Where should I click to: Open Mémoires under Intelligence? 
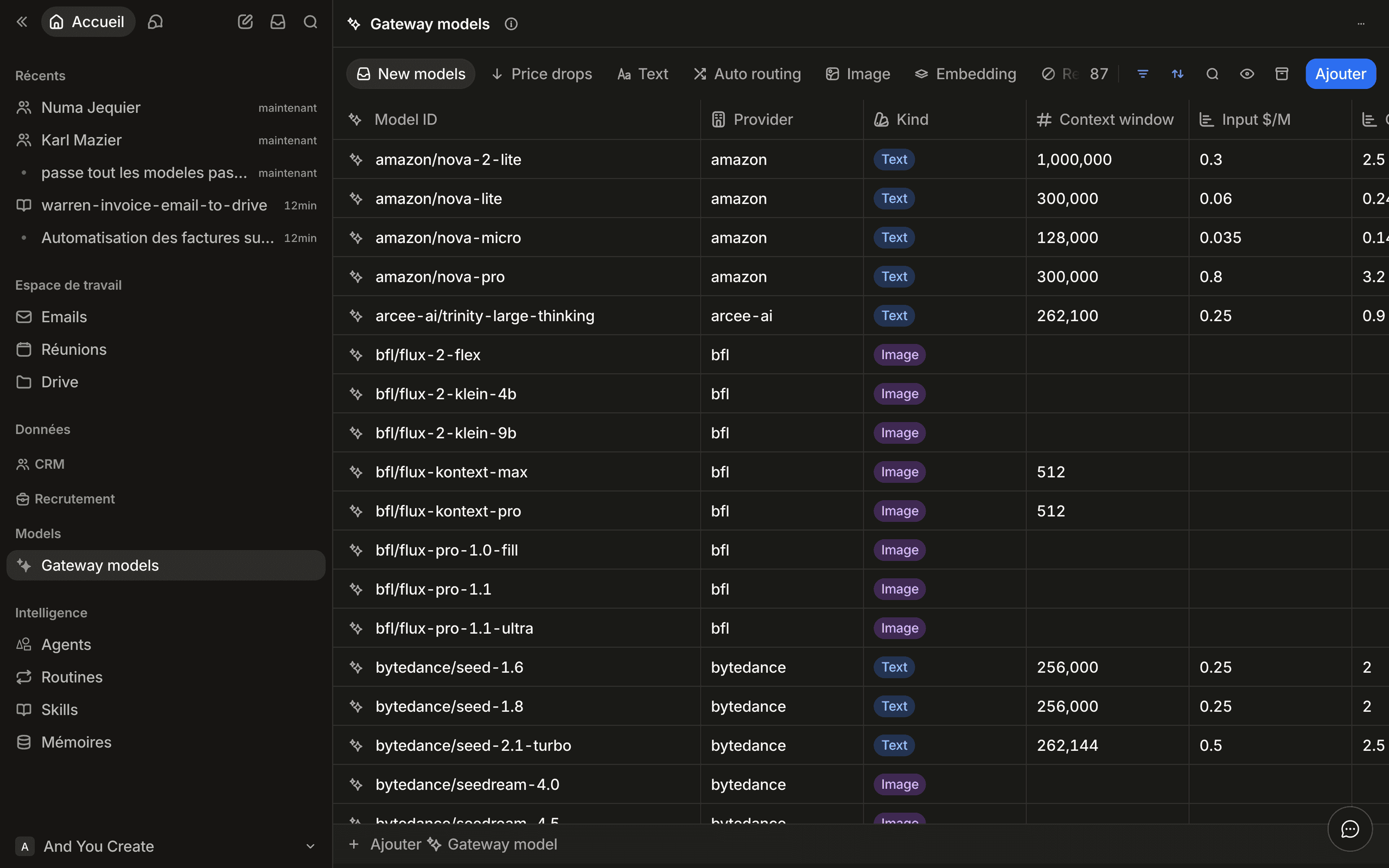coord(166,742)
